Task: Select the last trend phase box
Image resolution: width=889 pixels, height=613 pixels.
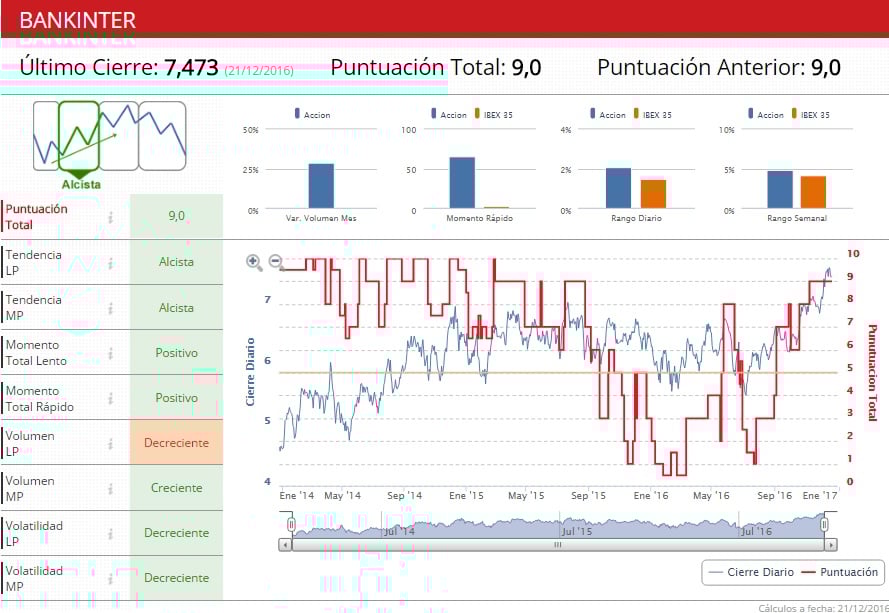Action: click(x=162, y=136)
